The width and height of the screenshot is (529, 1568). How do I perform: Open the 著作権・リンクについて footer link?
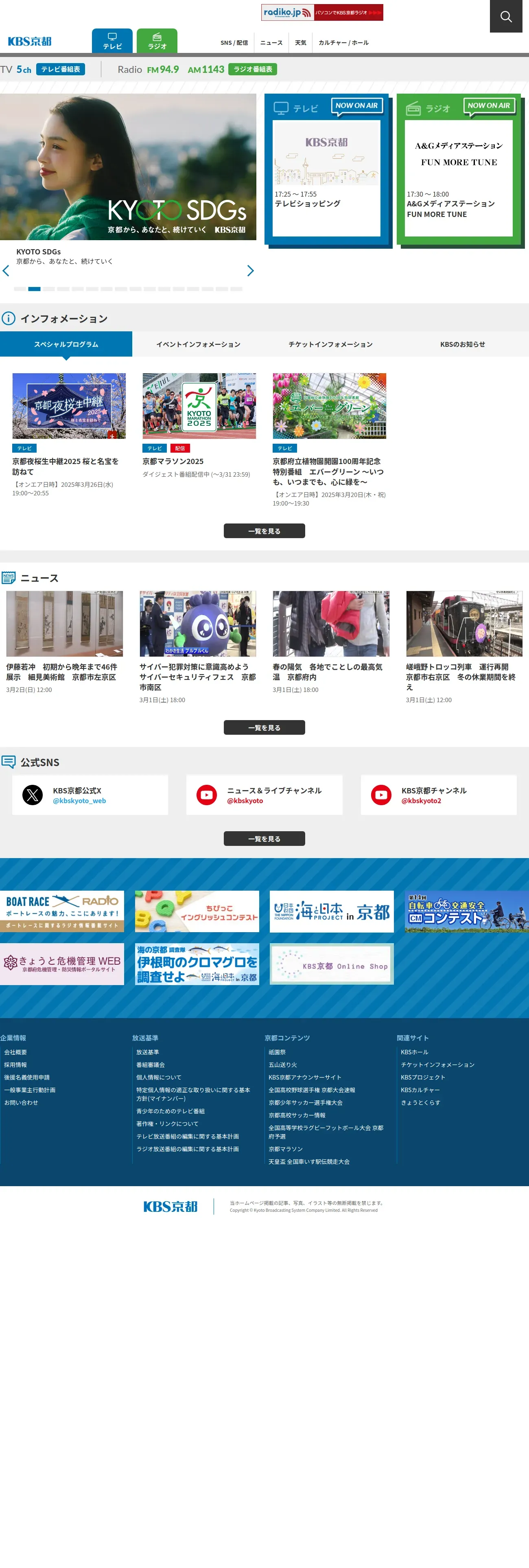coord(167,1124)
